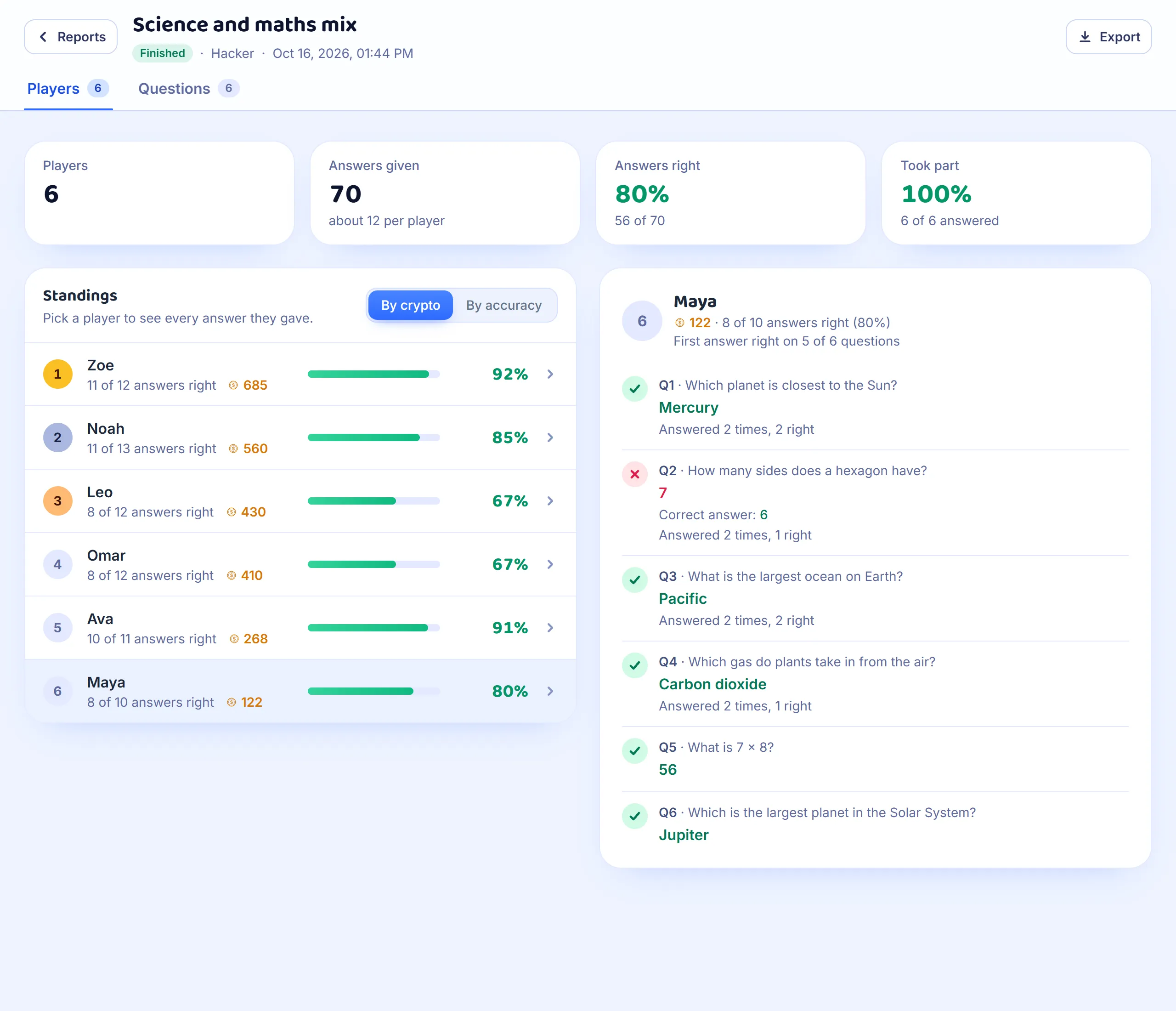Select the Players tab
Viewport: 1176px width, 1011px height.
click(x=68, y=89)
